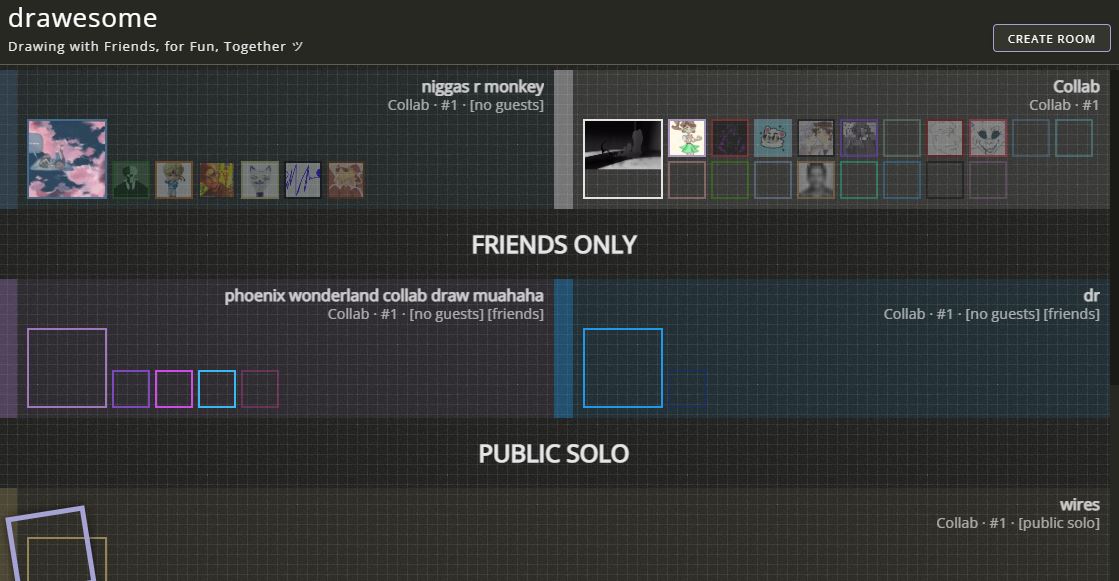This screenshot has width=1119, height=581.
Task: Click the girl in green skirt avatar
Action: tap(687, 138)
